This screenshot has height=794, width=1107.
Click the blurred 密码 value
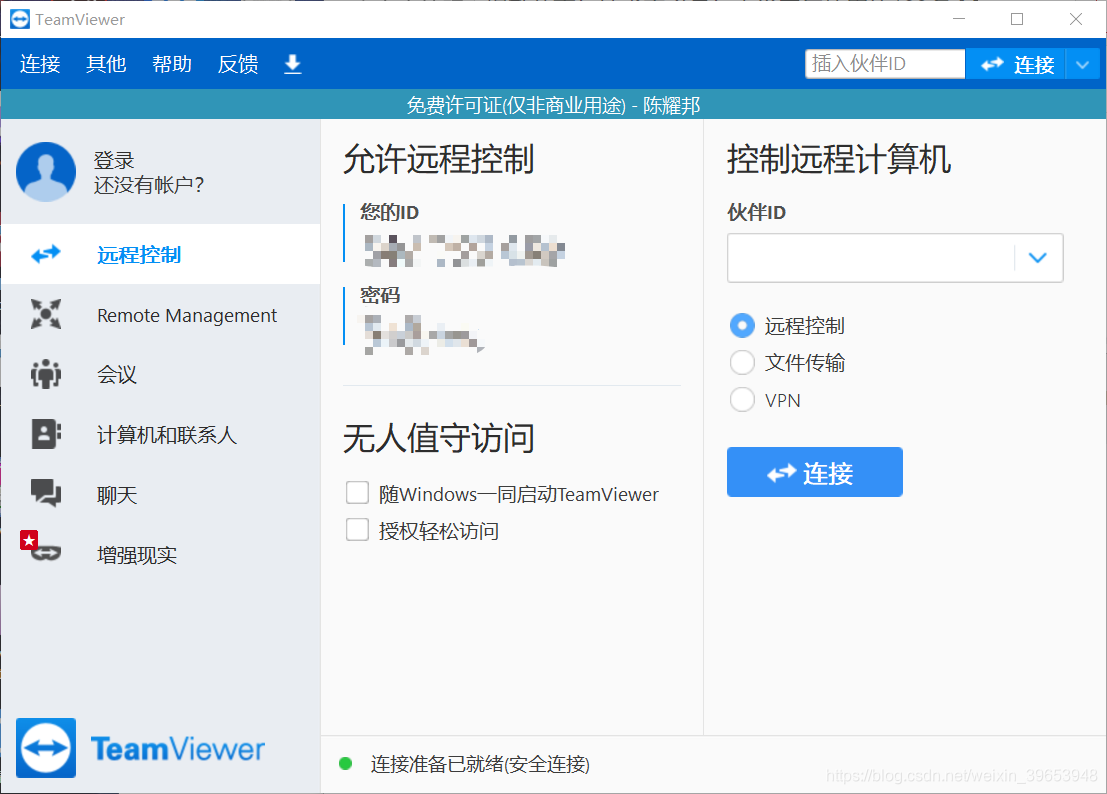422,334
